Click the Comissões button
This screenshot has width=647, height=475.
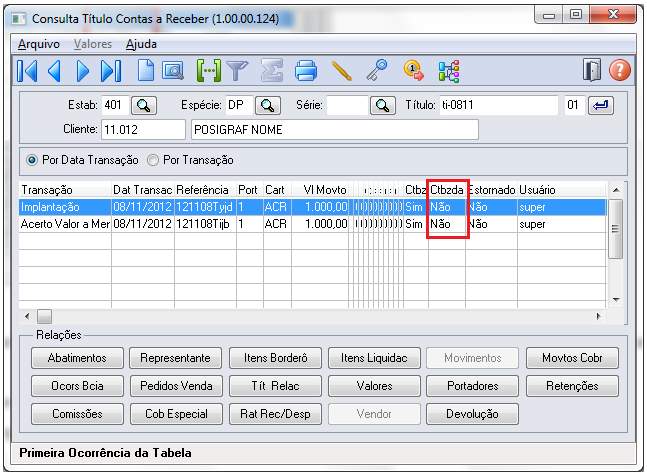[x=77, y=414]
